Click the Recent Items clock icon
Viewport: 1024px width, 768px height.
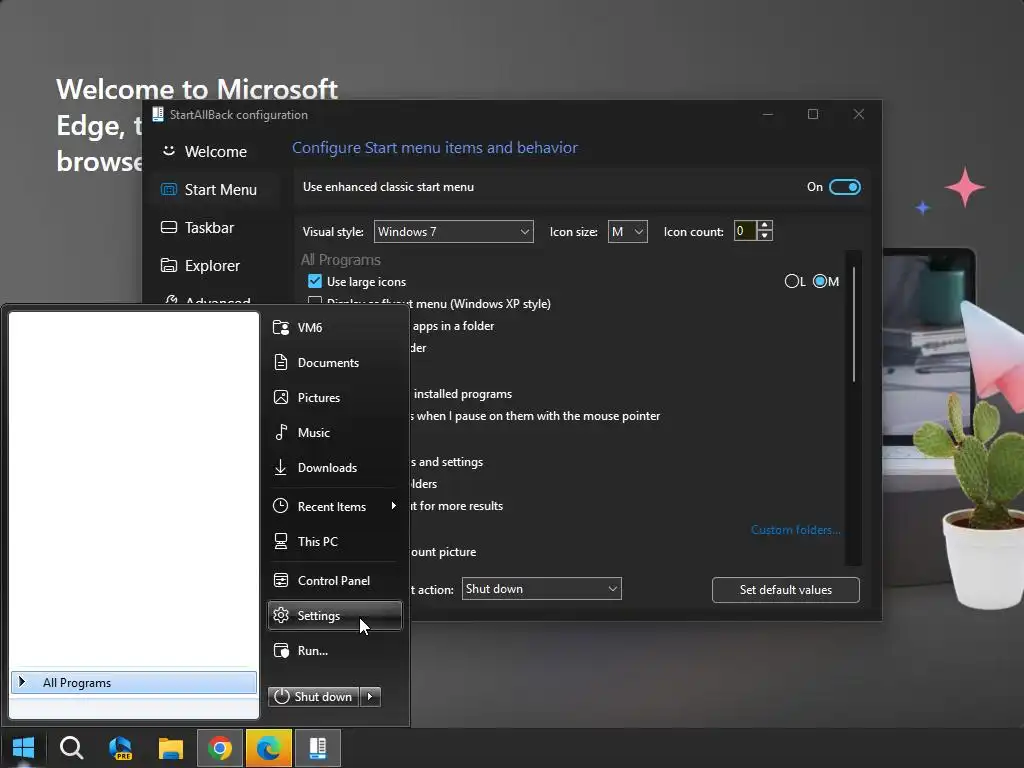(x=281, y=506)
